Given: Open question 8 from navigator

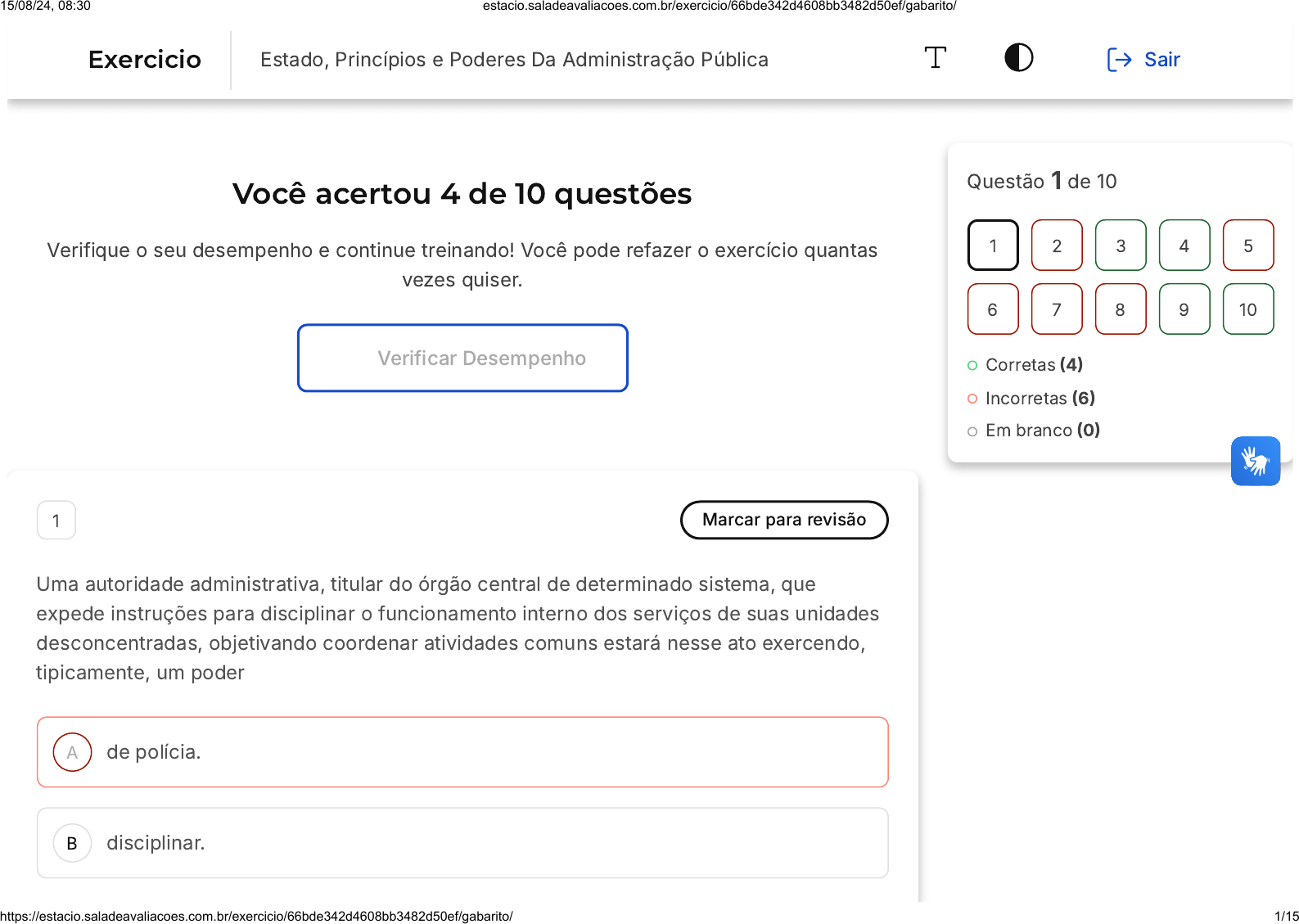Looking at the screenshot, I should (1120, 309).
